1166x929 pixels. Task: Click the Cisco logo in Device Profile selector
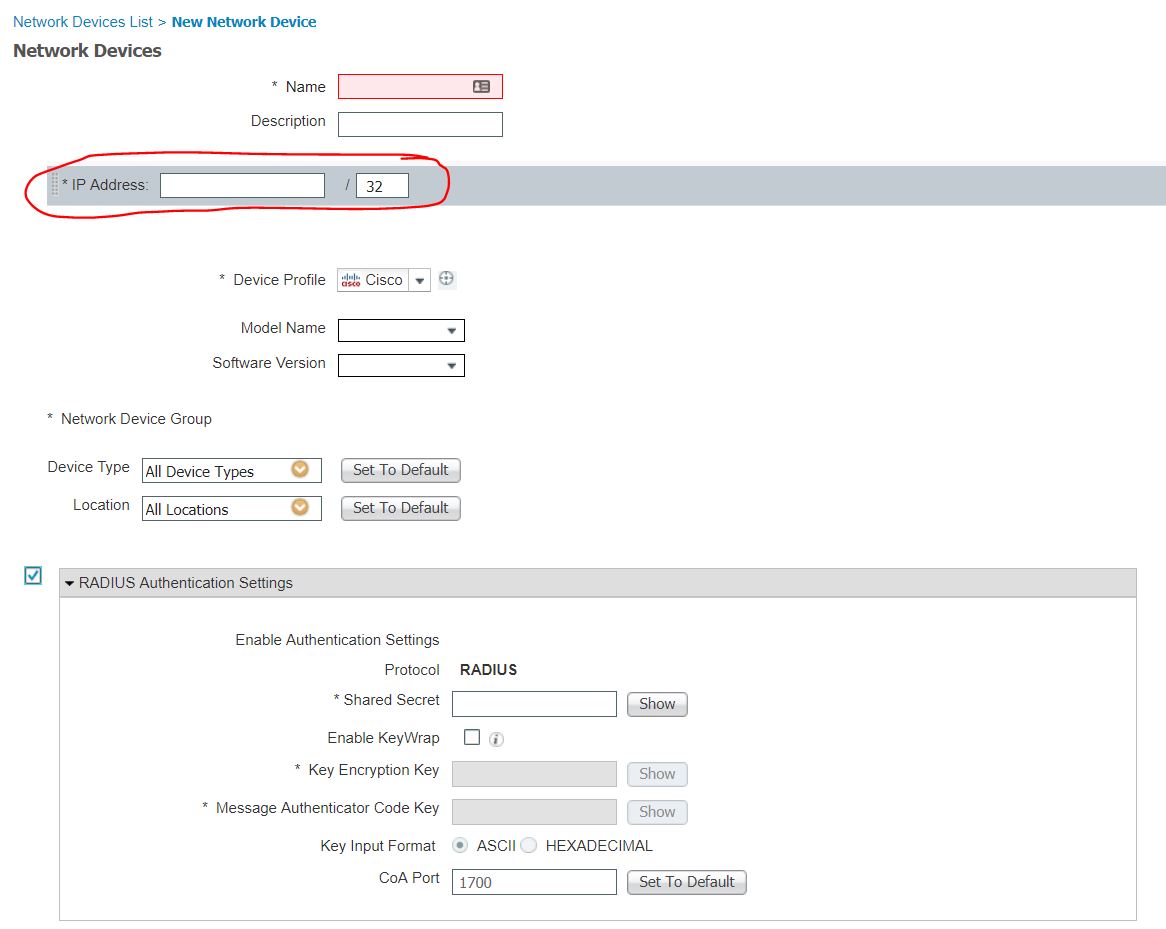(352, 280)
